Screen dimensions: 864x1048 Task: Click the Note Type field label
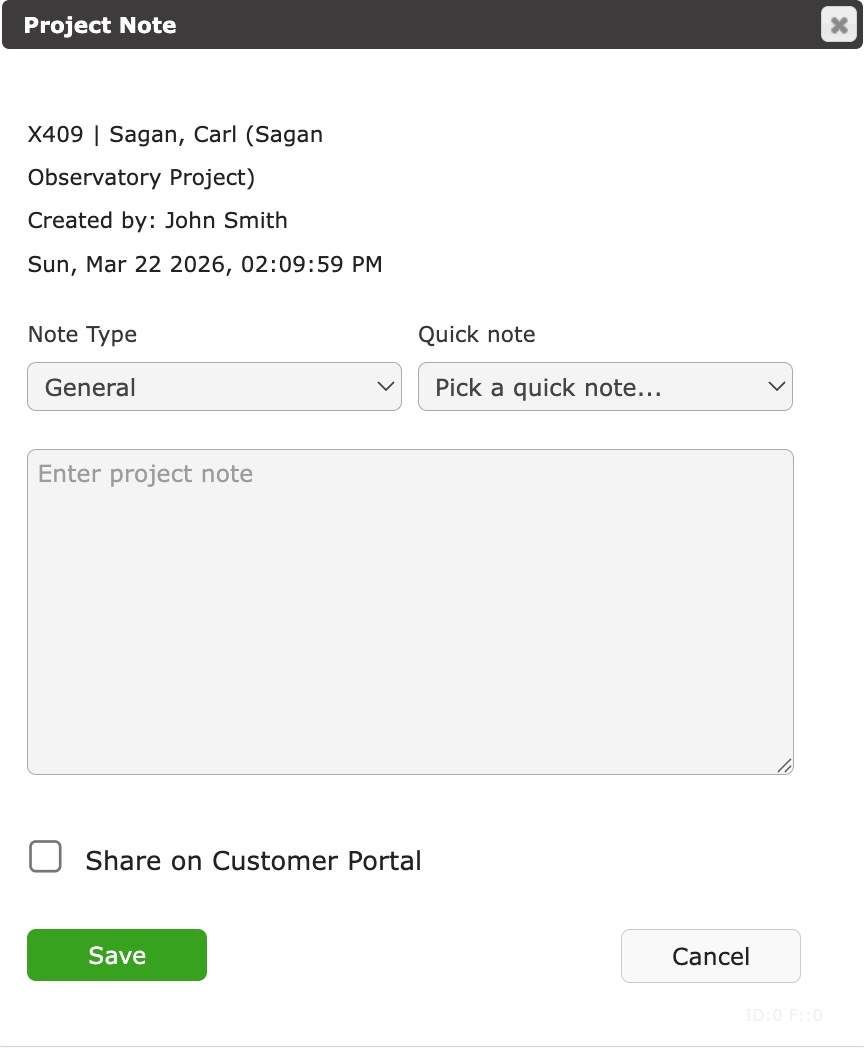click(x=83, y=335)
